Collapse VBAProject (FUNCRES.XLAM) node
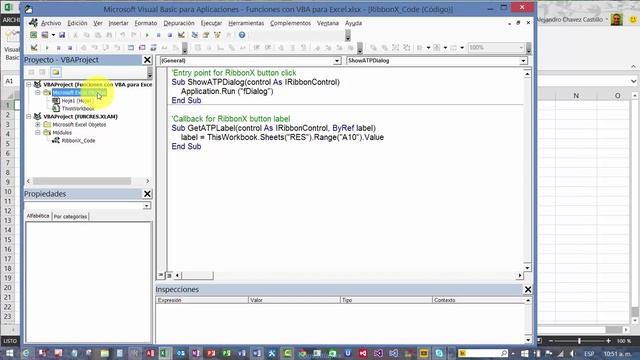Viewport: 640px width, 360px height. (x=29, y=117)
